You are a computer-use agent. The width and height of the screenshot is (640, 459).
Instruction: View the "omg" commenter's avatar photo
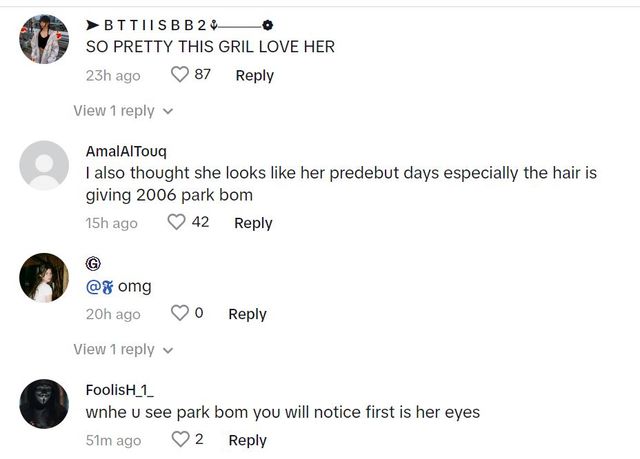[x=45, y=278]
